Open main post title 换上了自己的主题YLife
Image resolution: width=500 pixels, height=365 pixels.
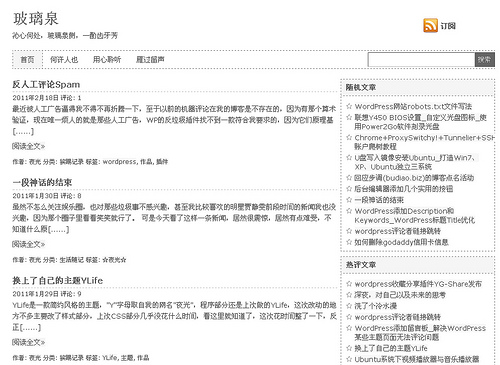(x=57, y=280)
